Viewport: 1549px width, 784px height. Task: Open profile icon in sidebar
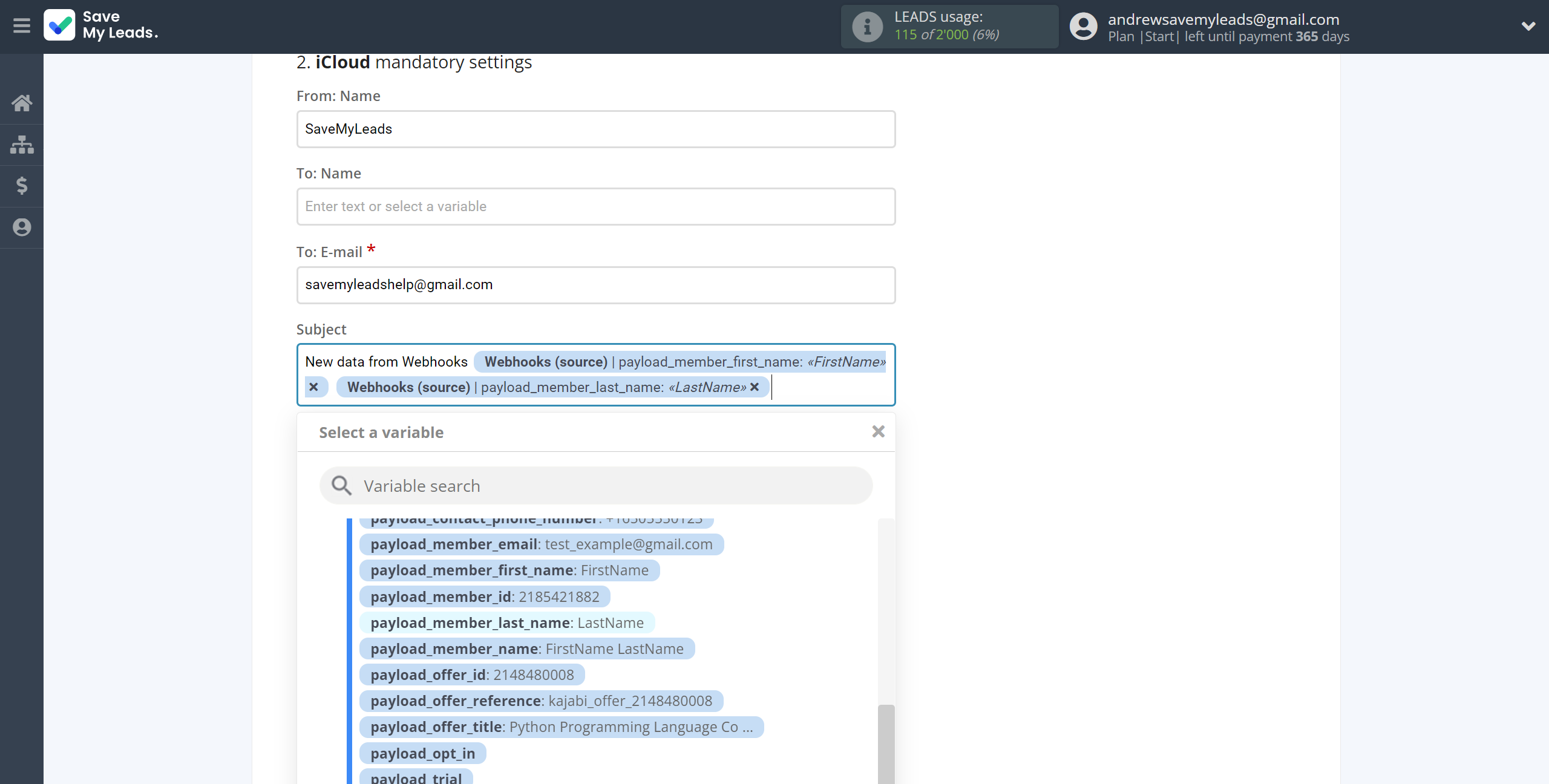22,227
